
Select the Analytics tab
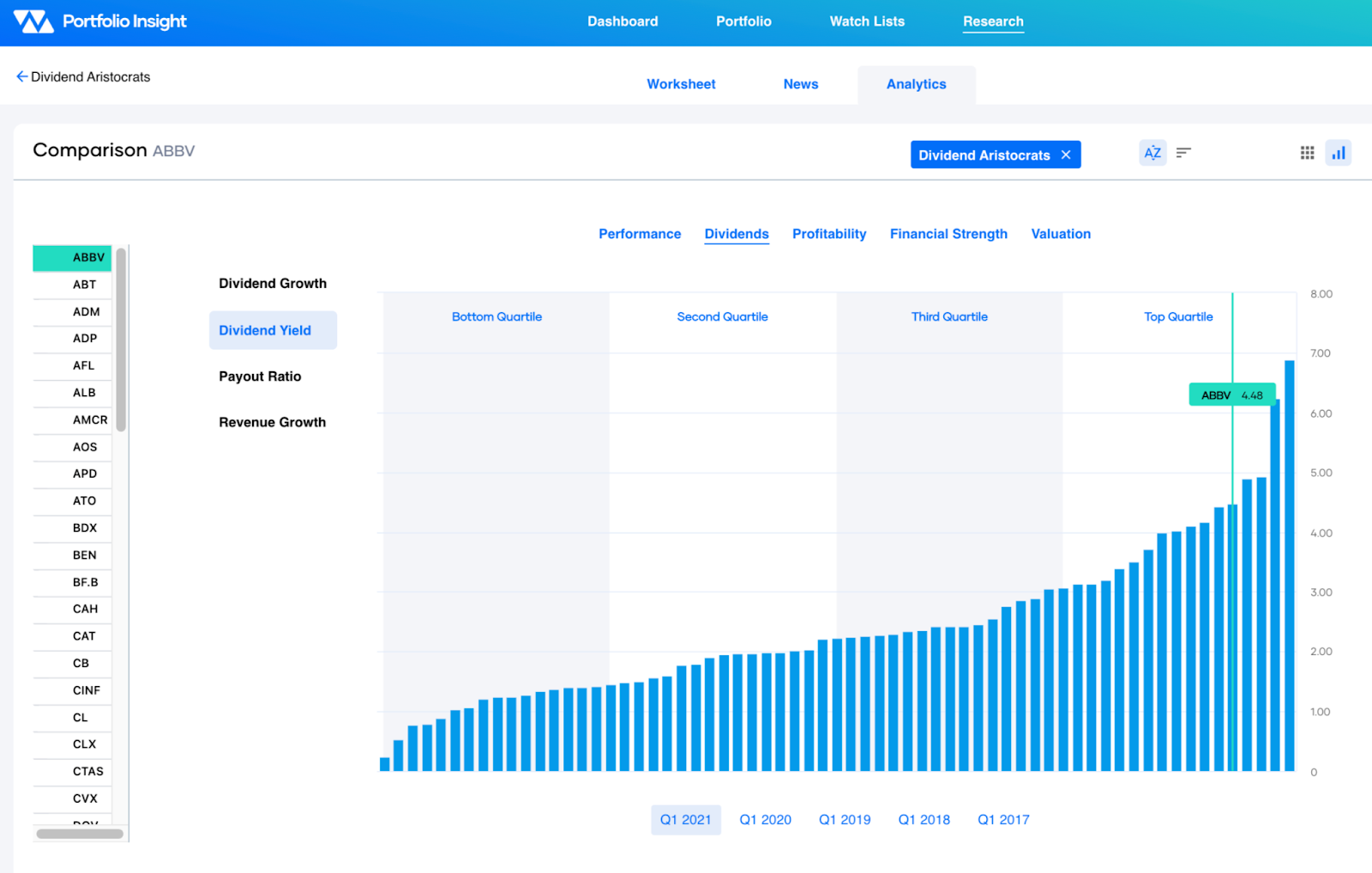coord(917,84)
